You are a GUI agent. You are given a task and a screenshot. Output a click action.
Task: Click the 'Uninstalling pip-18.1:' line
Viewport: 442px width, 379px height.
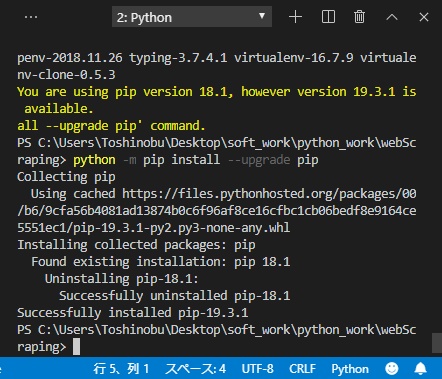click(x=122, y=279)
